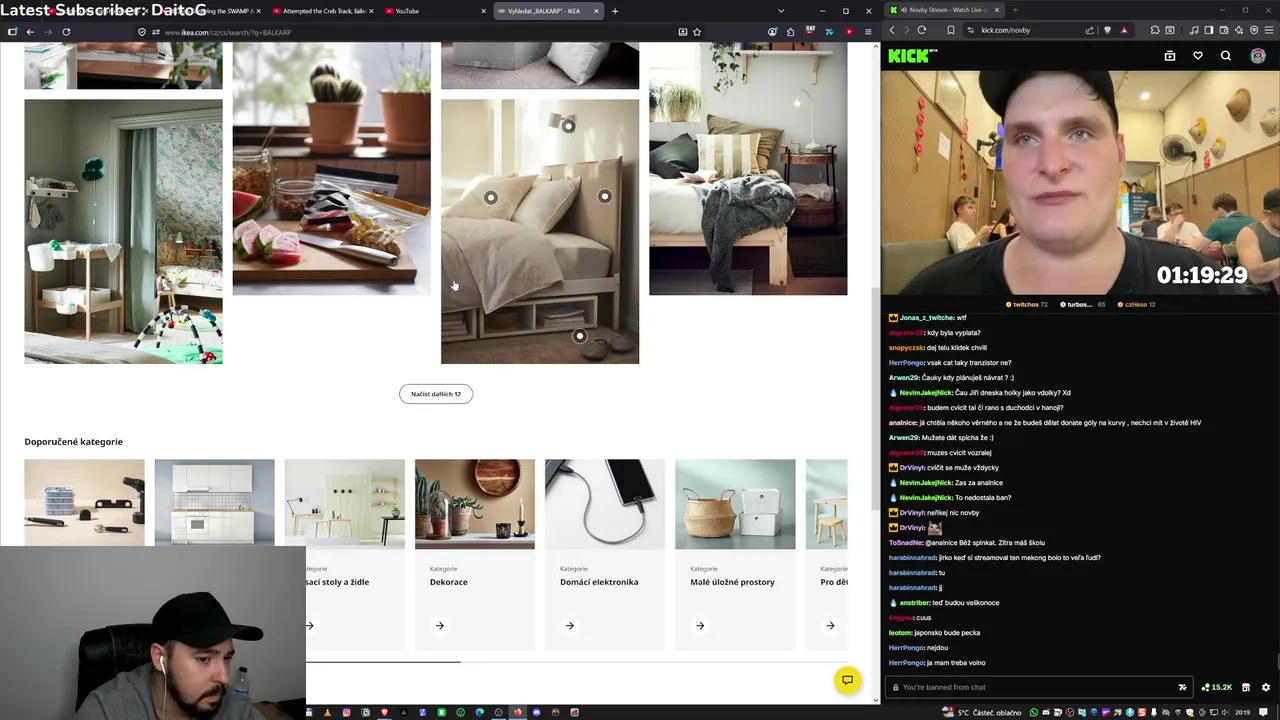
Task: Click the Doporučené kategorie heading
Action: [74, 441]
